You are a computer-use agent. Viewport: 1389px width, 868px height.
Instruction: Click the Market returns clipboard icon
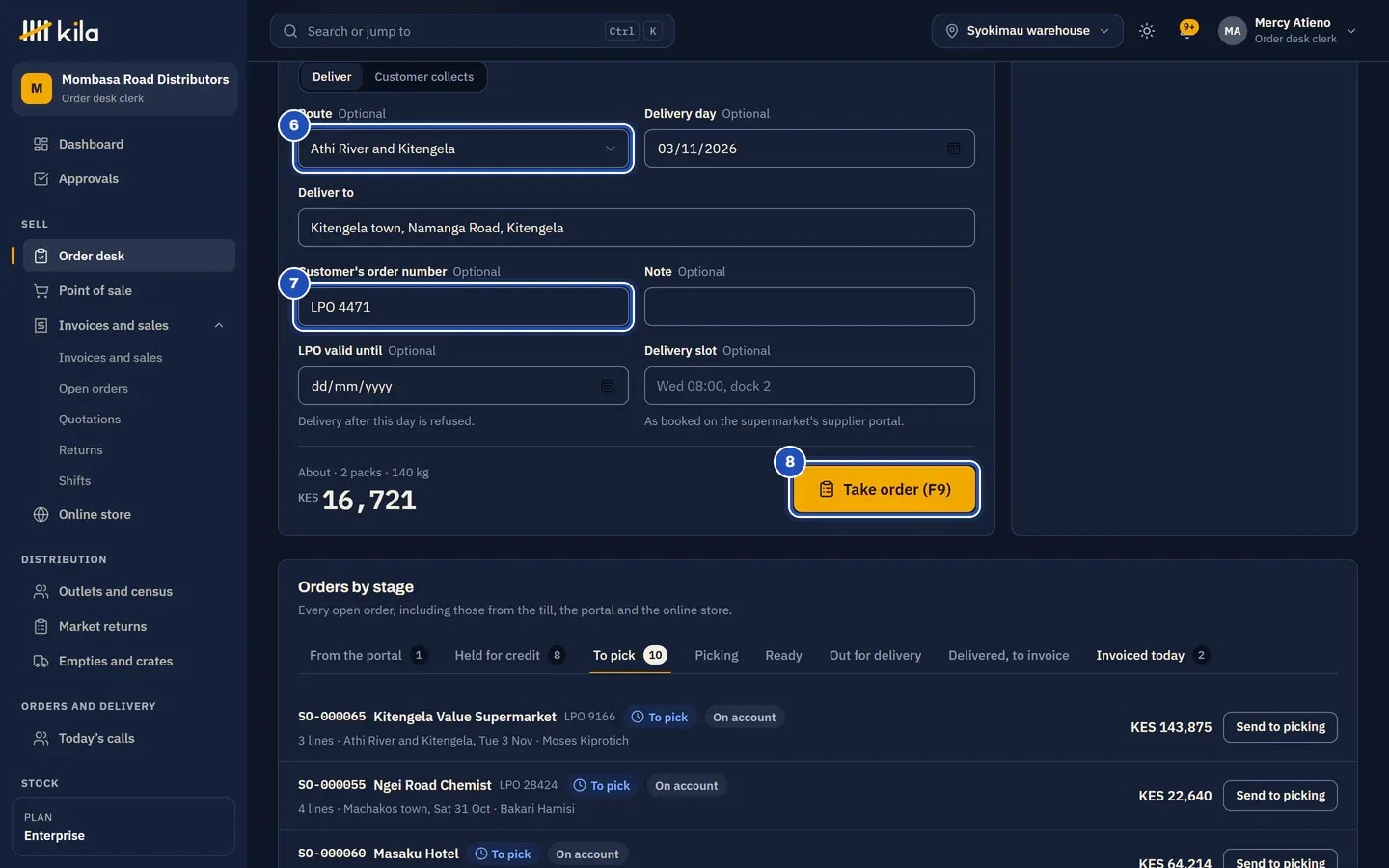pos(41,626)
